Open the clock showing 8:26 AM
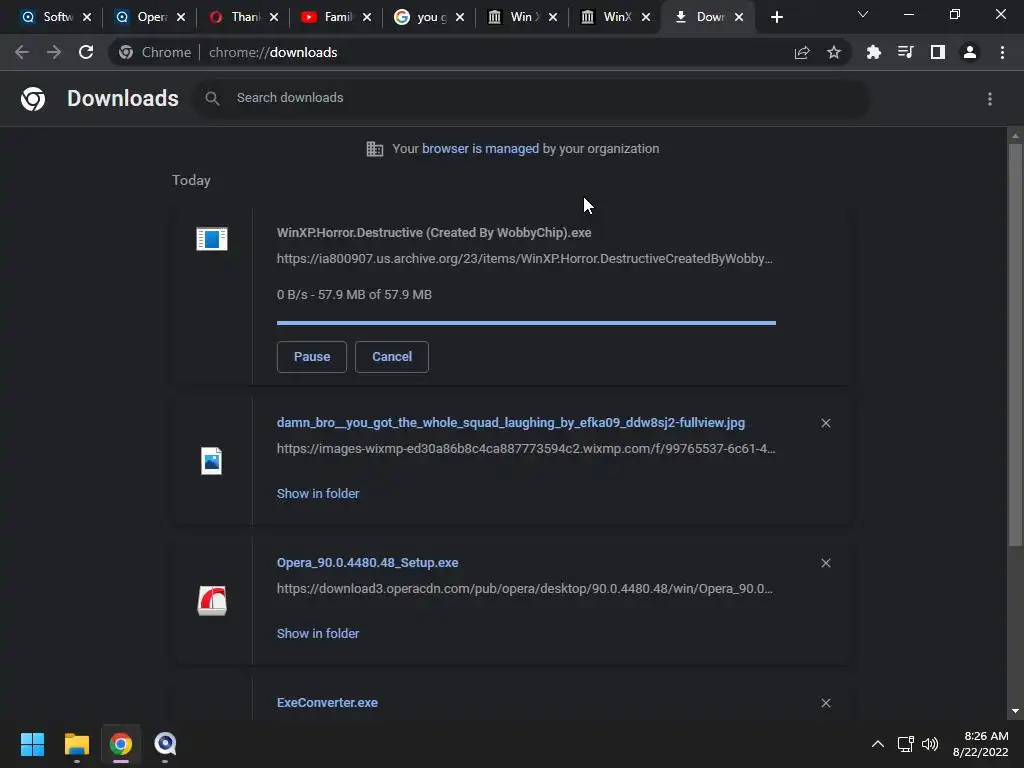The image size is (1024, 768). (980, 744)
